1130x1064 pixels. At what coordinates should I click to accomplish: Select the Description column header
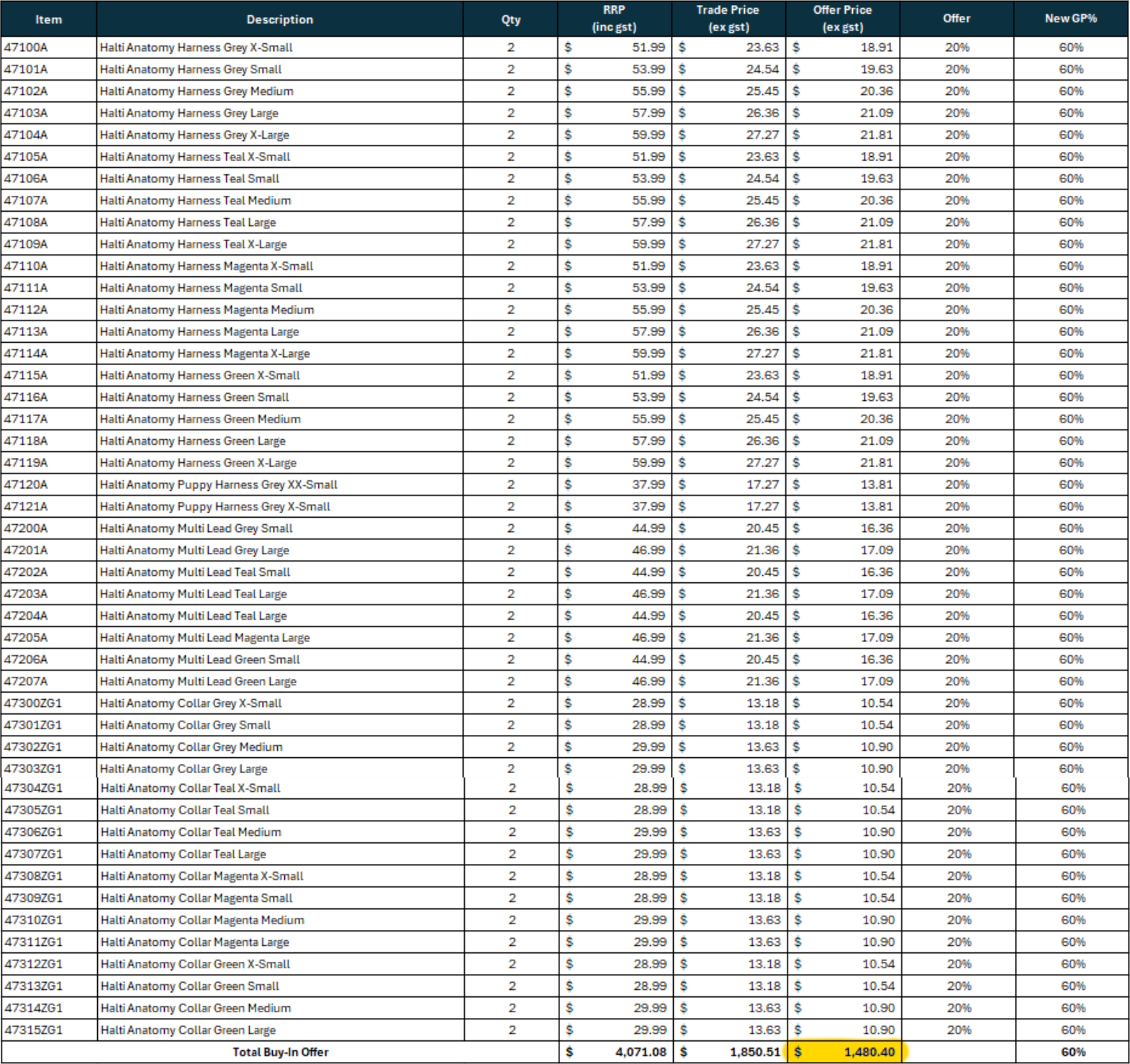[280, 19]
